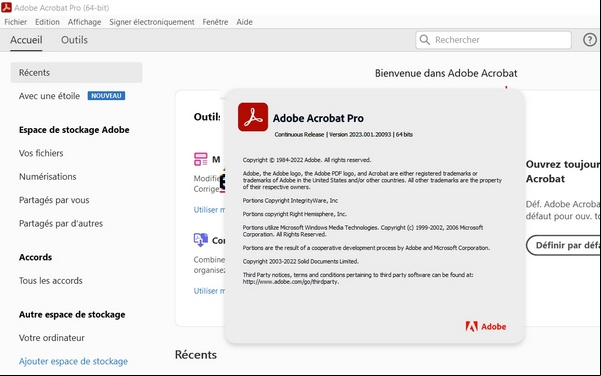Click the Ajouter espace de stockage link
Viewport: 601px width, 376px height.
click(x=73, y=361)
